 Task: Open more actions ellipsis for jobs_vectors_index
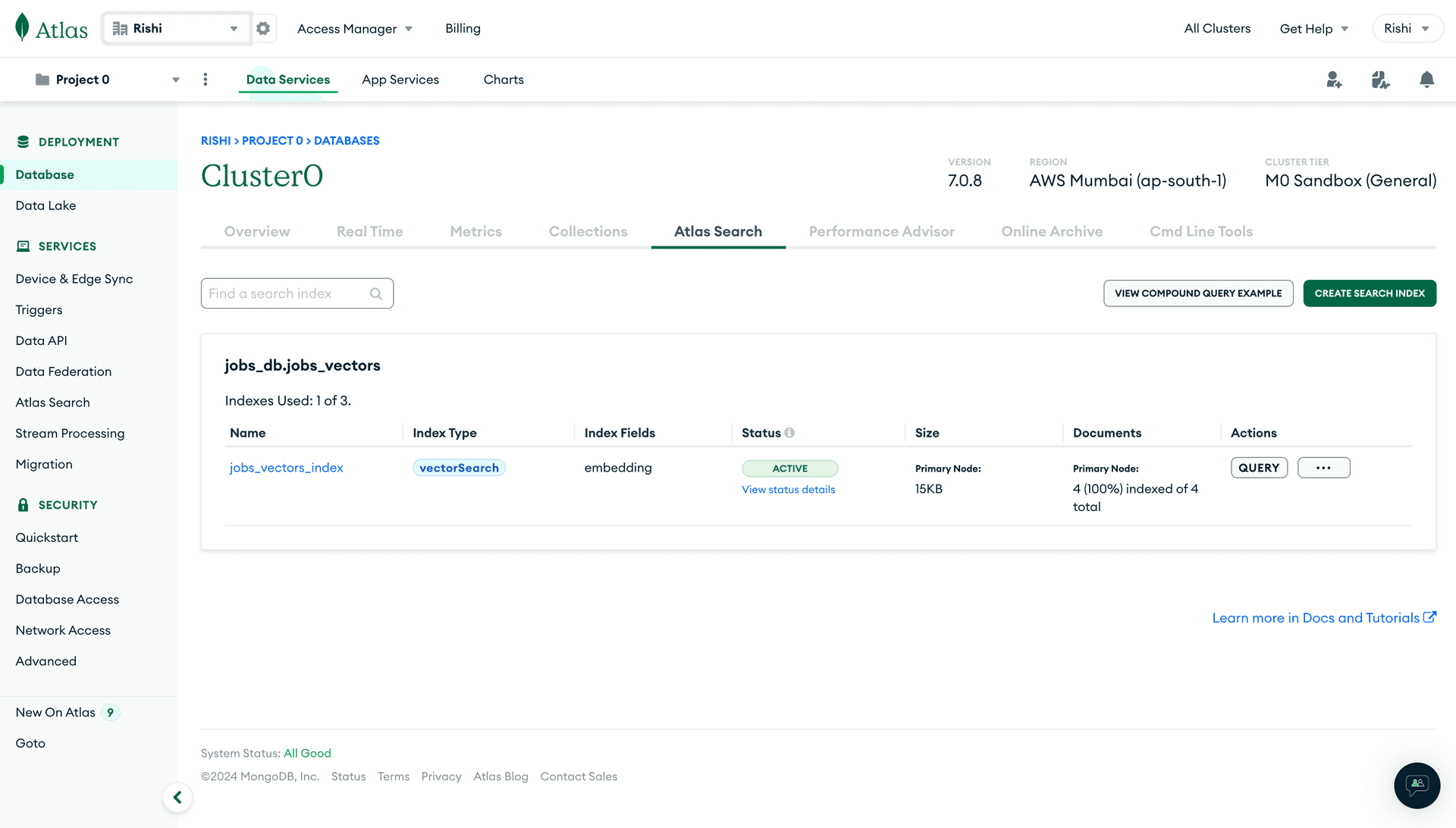[x=1323, y=468]
